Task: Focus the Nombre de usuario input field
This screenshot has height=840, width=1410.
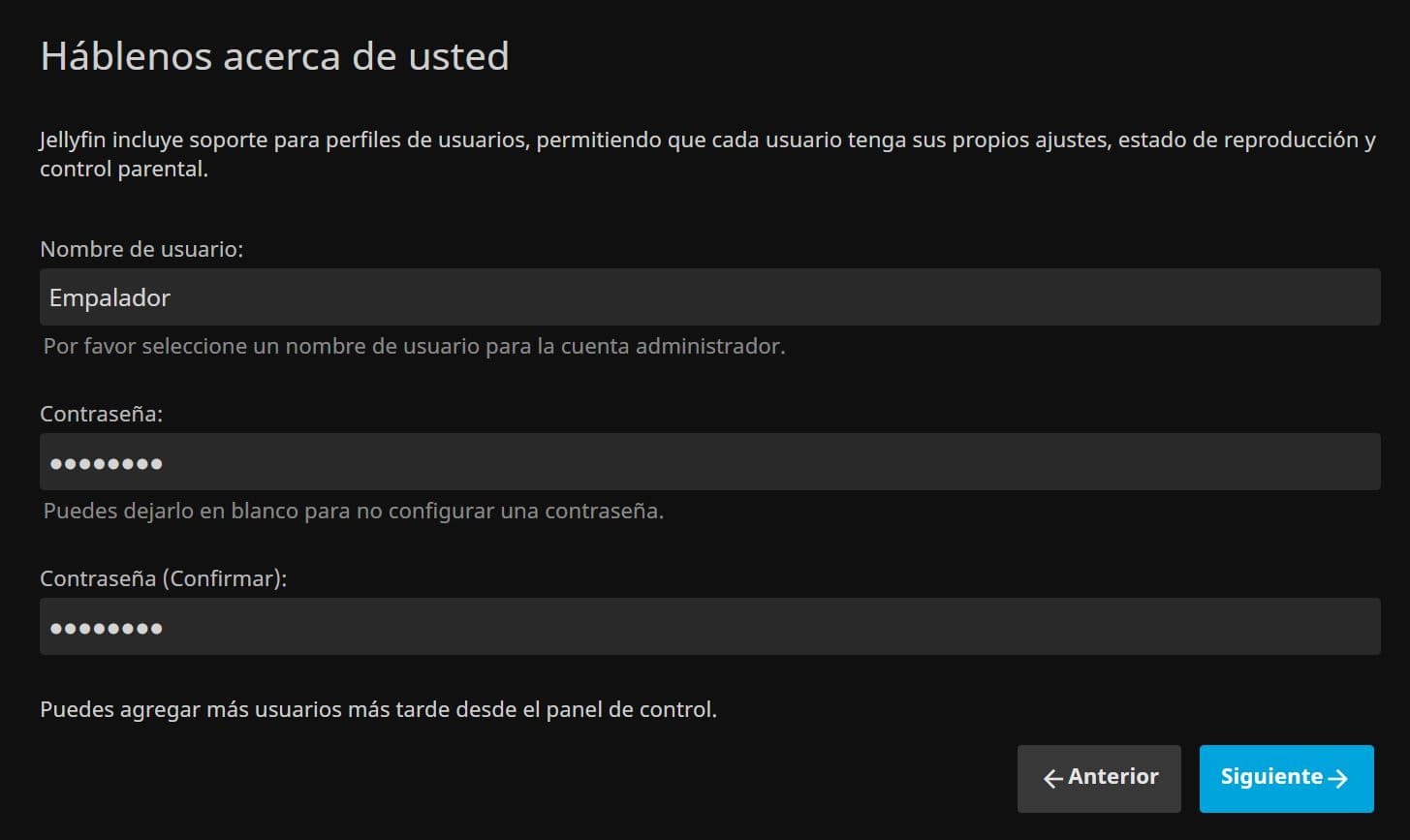Action: tap(709, 297)
